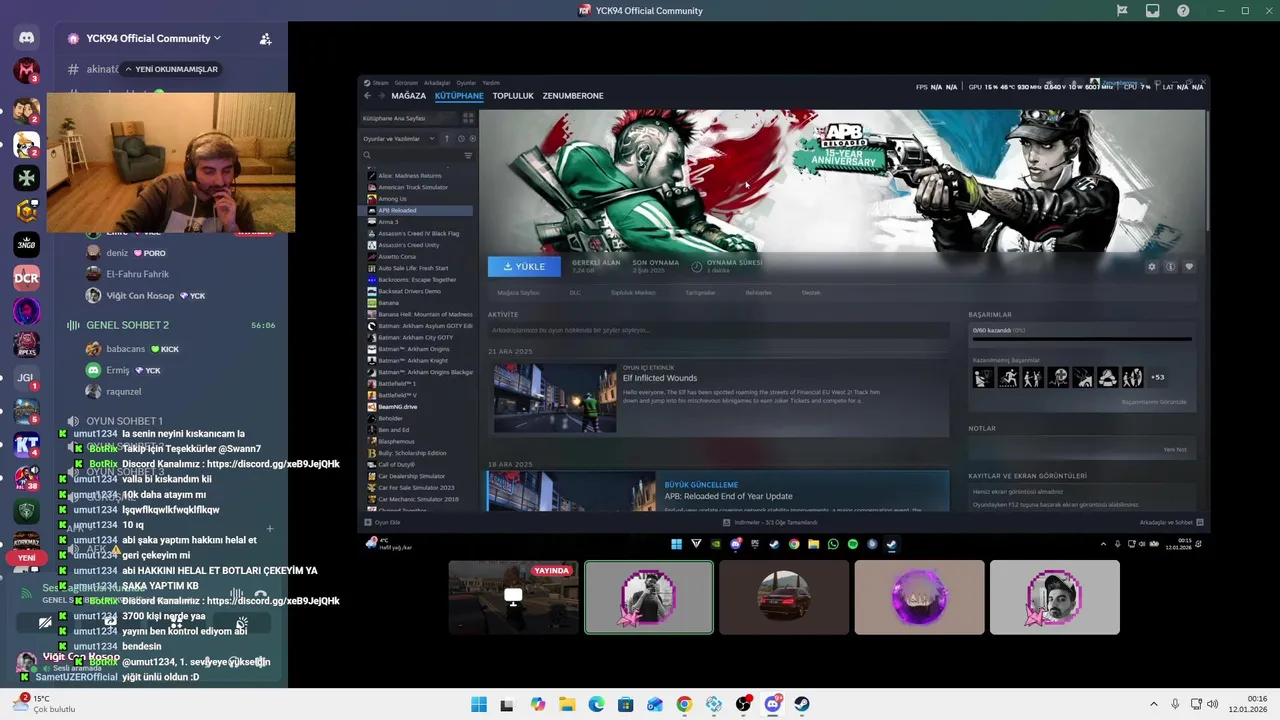The image size is (1280, 720).
Task: Select American Truck Simulator in library
Action: click(x=413, y=187)
